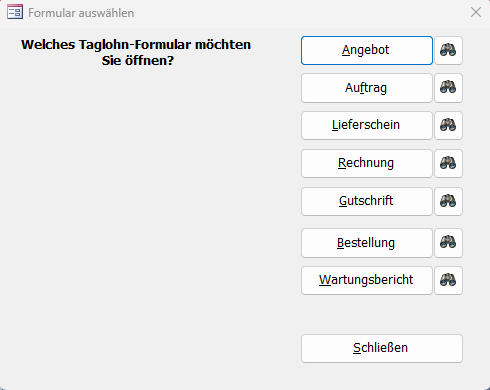Open the Auftrag form
This screenshot has width=490, height=390.
pos(367,88)
